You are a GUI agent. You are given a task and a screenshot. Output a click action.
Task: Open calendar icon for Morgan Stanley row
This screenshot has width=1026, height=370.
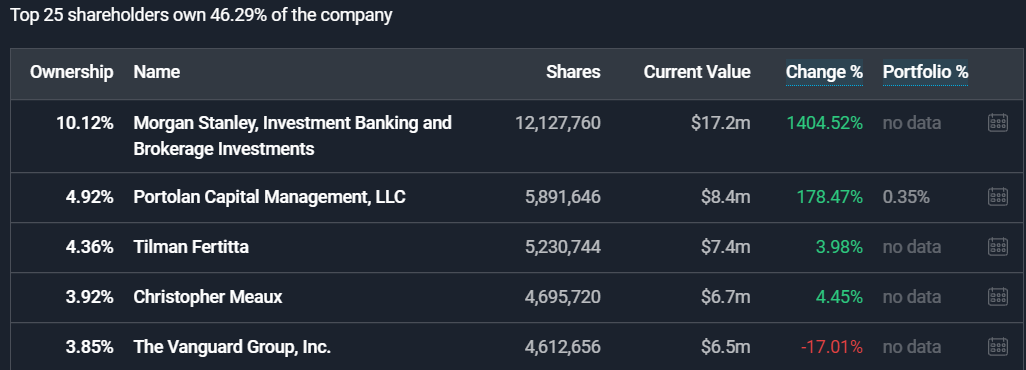(x=997, y=123)
